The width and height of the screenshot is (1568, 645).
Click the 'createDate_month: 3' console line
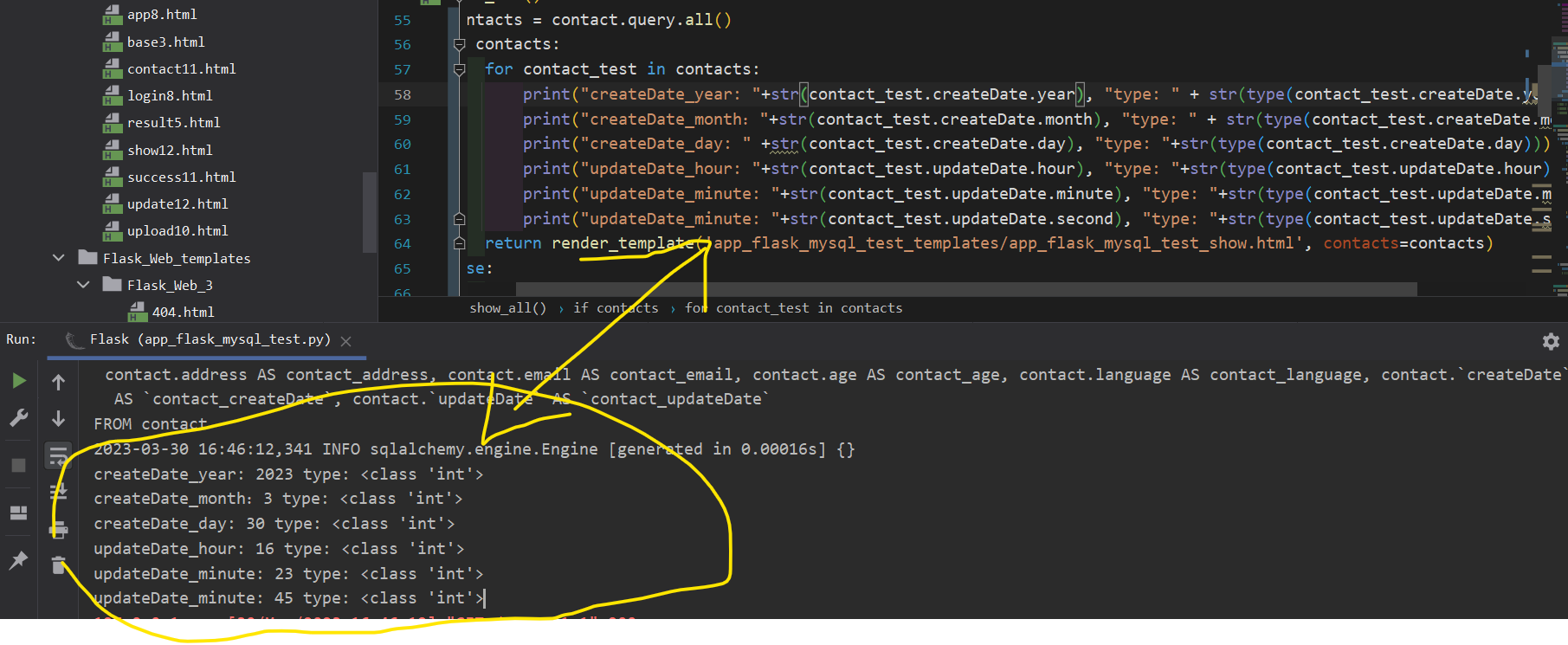(278, 499)
